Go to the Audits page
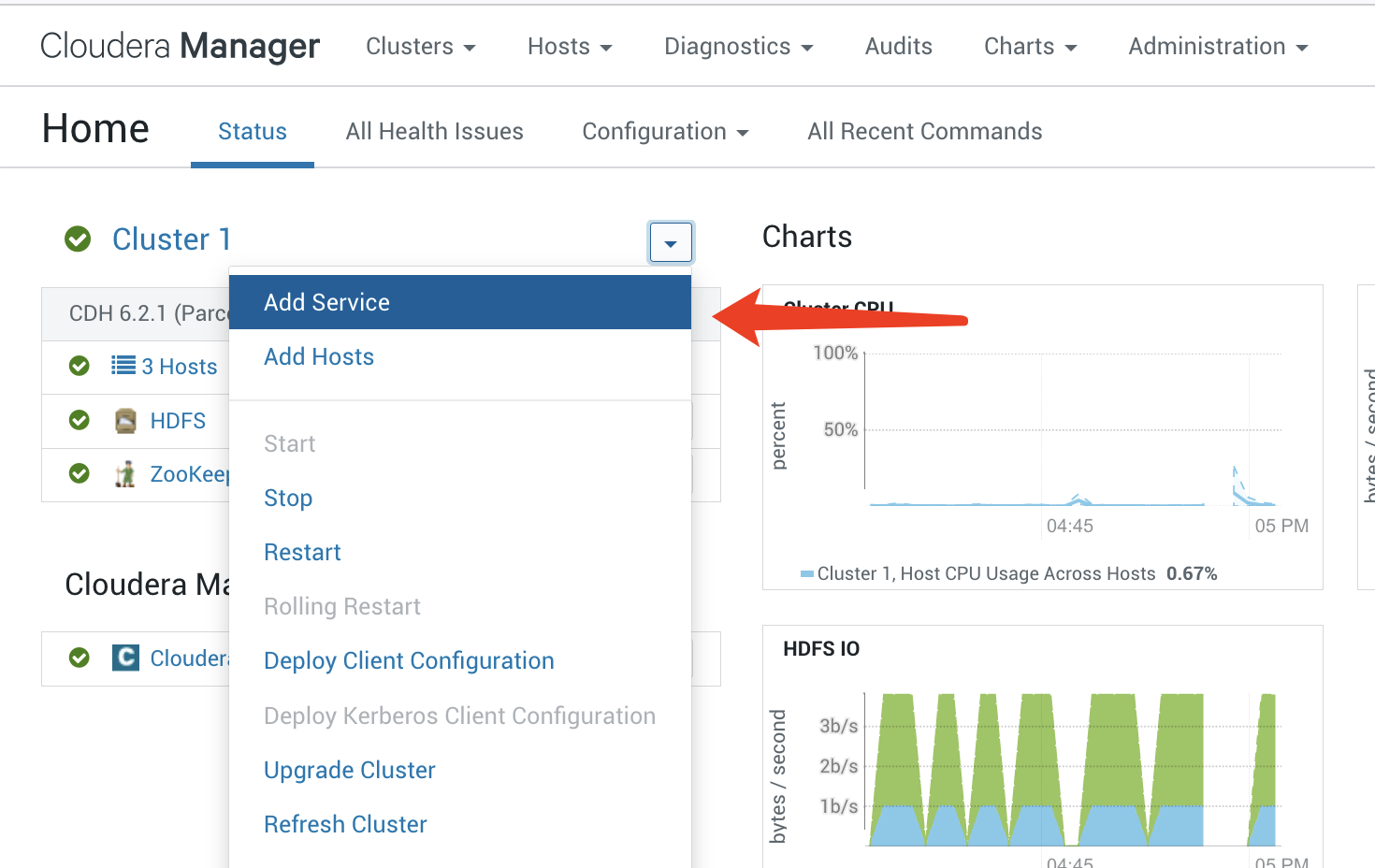1375x868 pixels. pyautogui.click(x=899, y=47)
